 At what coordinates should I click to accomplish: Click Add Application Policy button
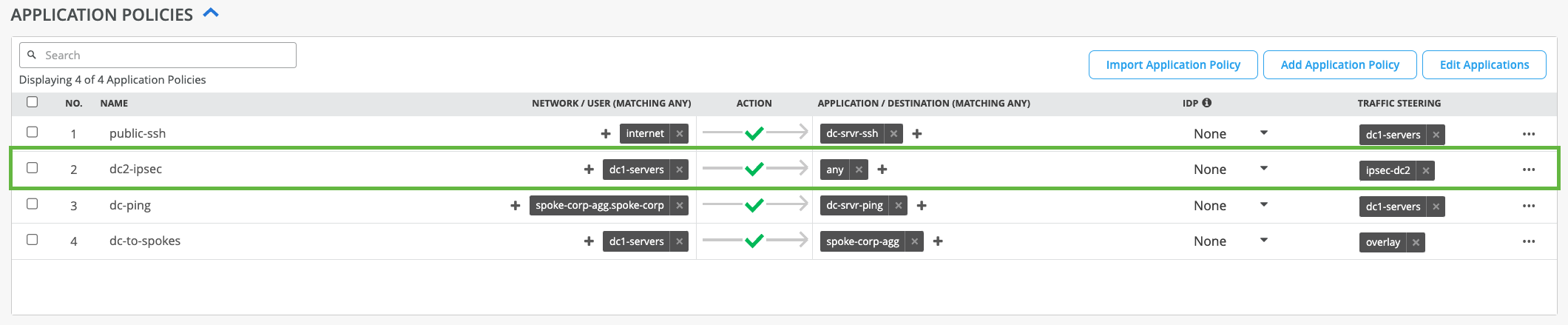[x=1339, y=64]
